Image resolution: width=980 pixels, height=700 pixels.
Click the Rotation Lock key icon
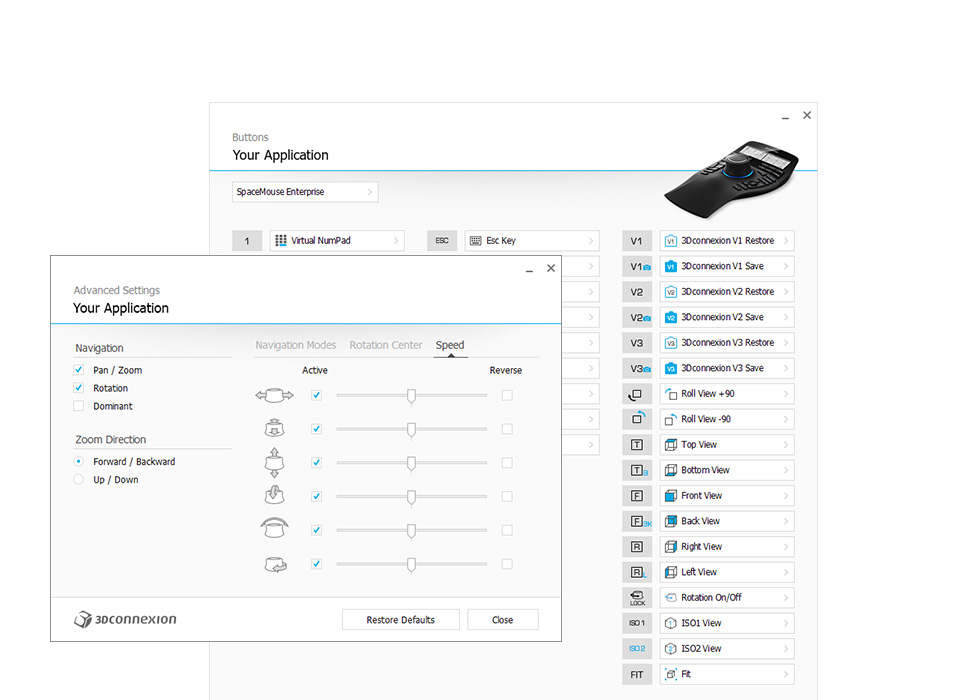pos(637,598)
